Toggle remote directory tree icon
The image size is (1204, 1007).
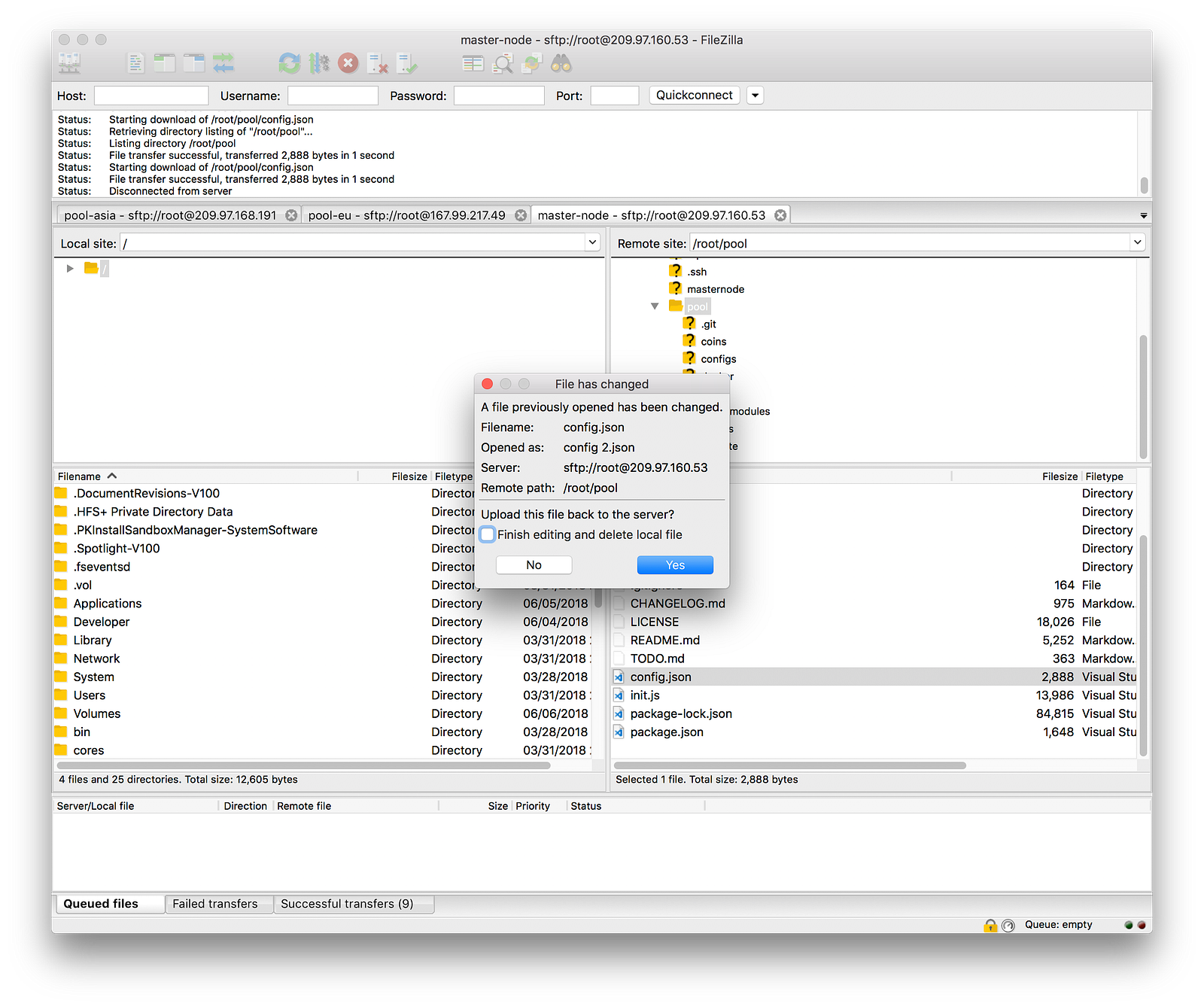pyautogui.click(x=194, y=63)
